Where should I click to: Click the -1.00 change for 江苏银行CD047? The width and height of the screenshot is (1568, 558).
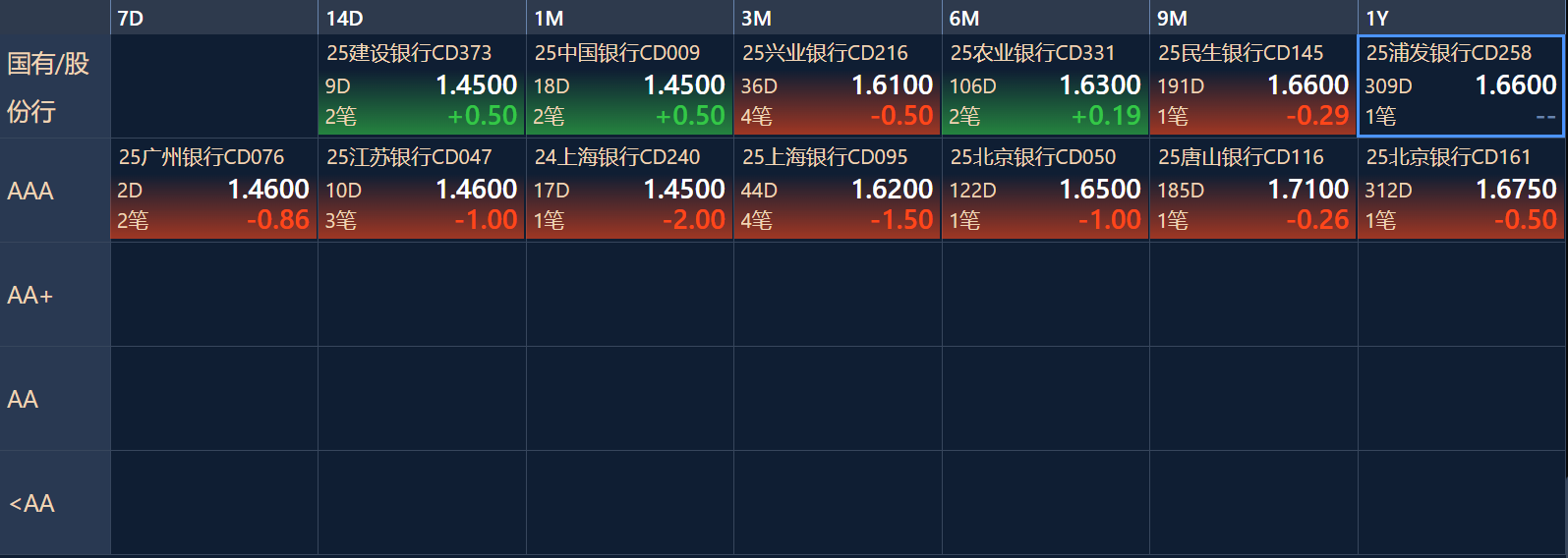click(x=486, y=220)
